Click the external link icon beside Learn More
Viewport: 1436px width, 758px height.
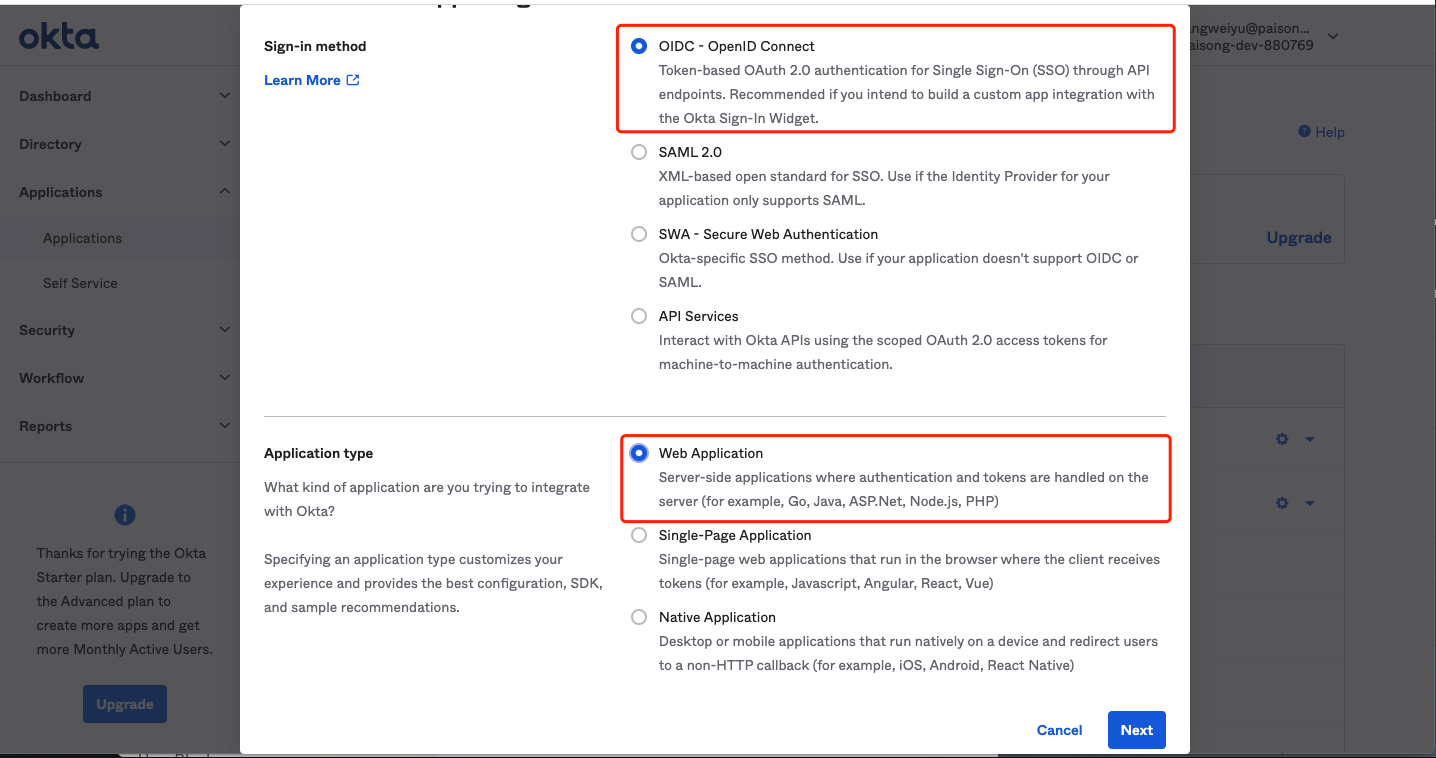click(353, 80)
